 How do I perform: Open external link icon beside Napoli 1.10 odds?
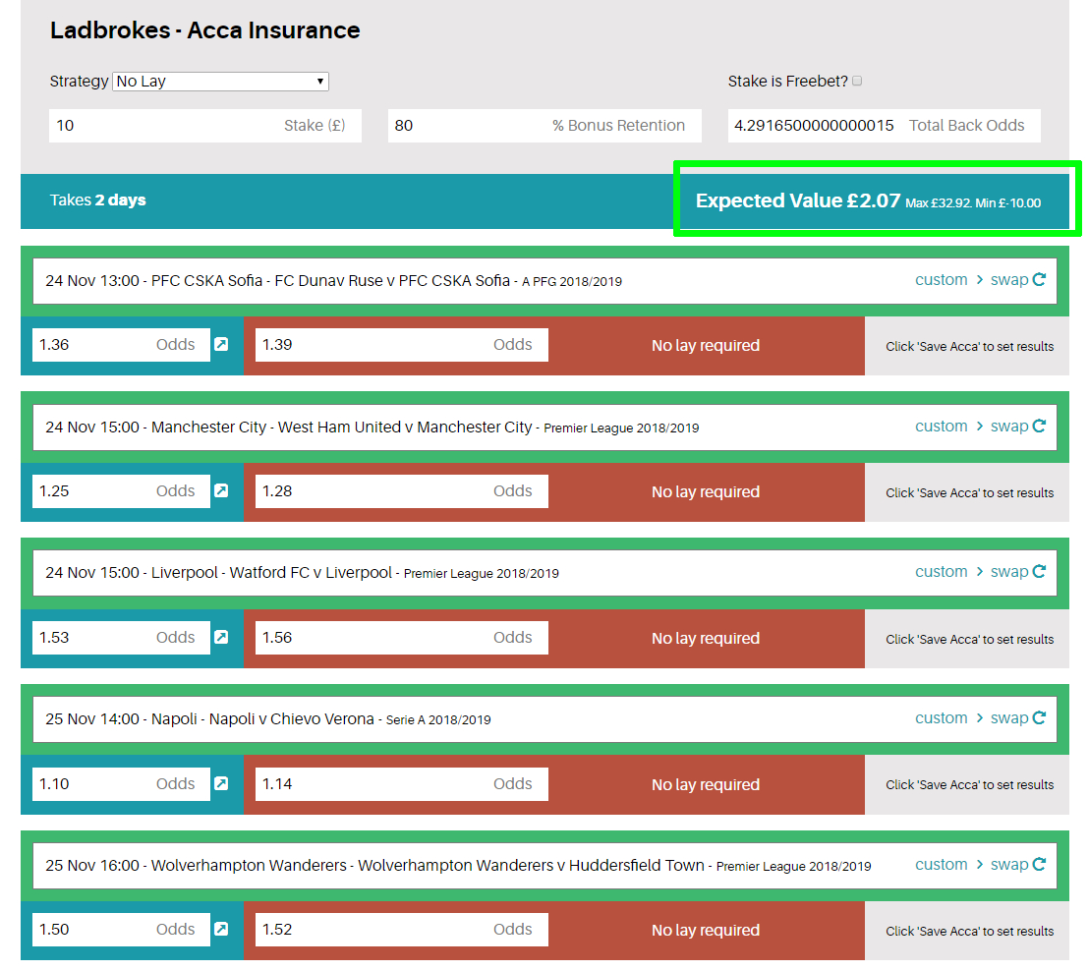point(221,784)
